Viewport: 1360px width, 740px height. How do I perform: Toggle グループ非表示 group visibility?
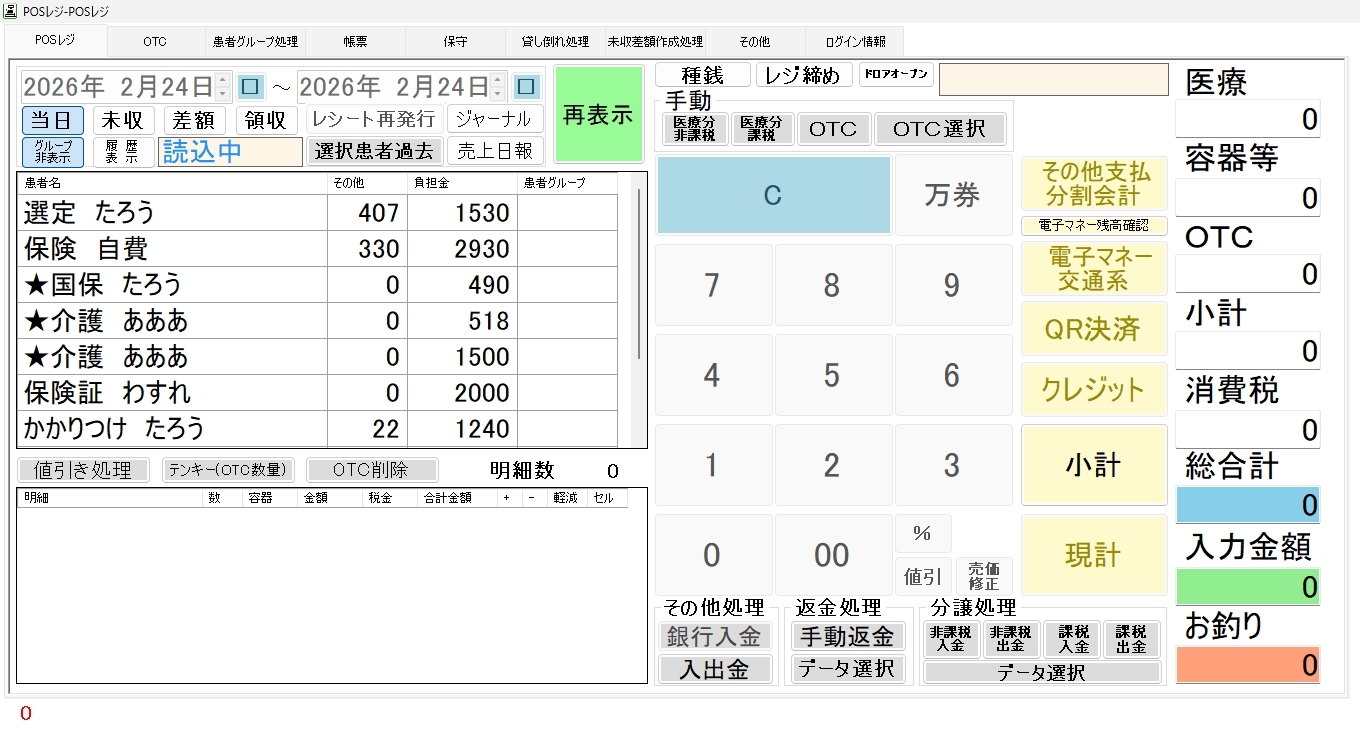click(x=53, y=152)
